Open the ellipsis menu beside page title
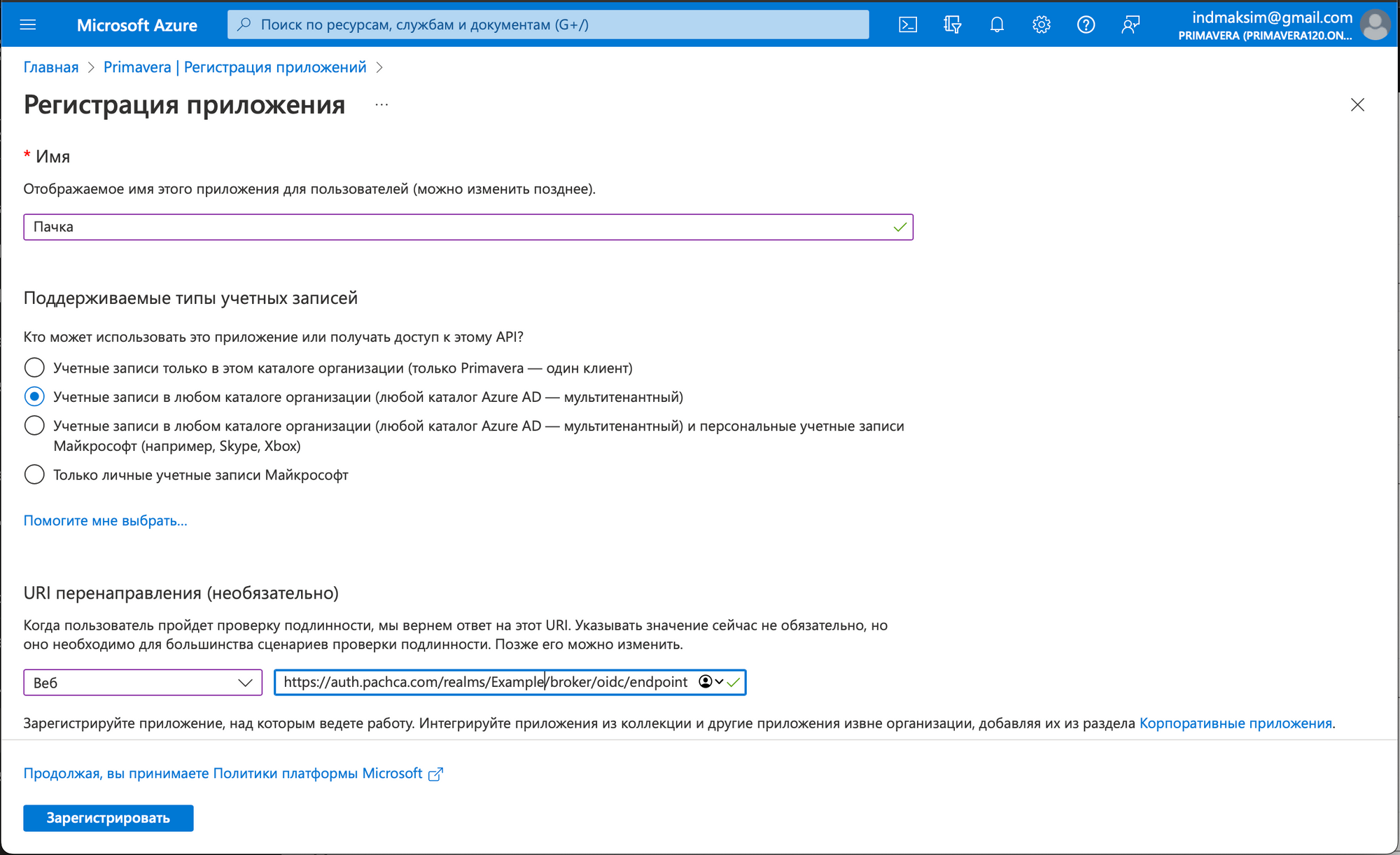The height and width of the screenshot is (855, 1400). [x=381, y=105]
